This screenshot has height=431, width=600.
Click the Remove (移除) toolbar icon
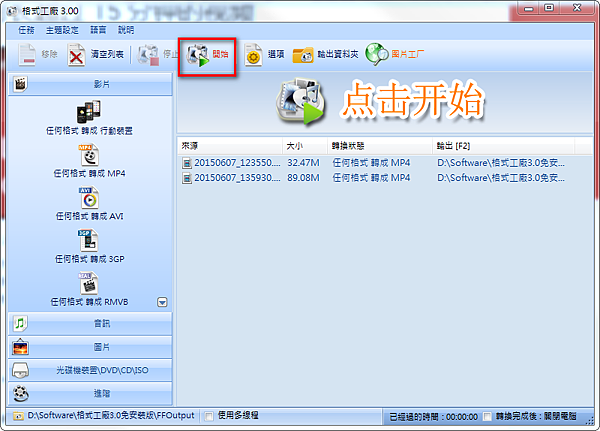coord(27,55)
